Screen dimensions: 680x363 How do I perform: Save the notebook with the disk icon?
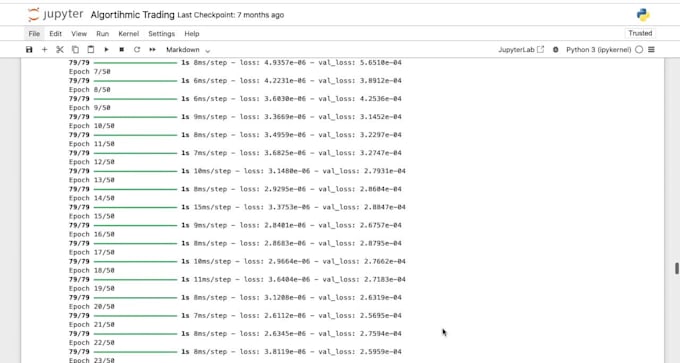[29, 49]
